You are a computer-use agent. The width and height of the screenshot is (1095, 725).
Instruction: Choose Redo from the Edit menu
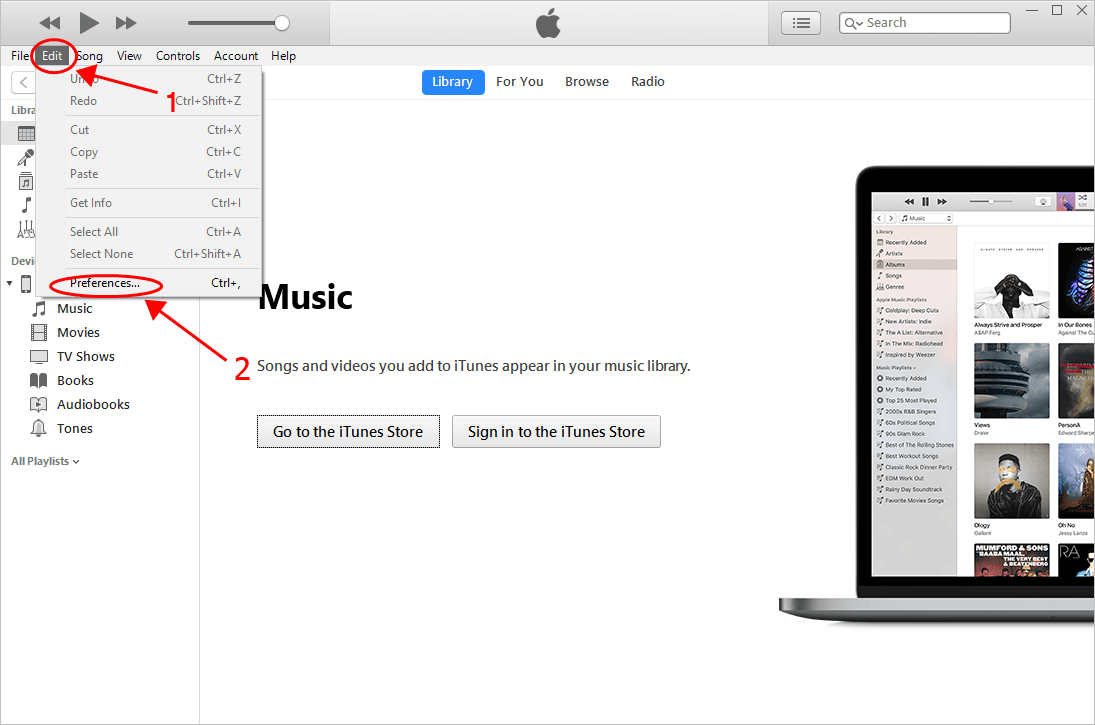click(x=149, y=101)
